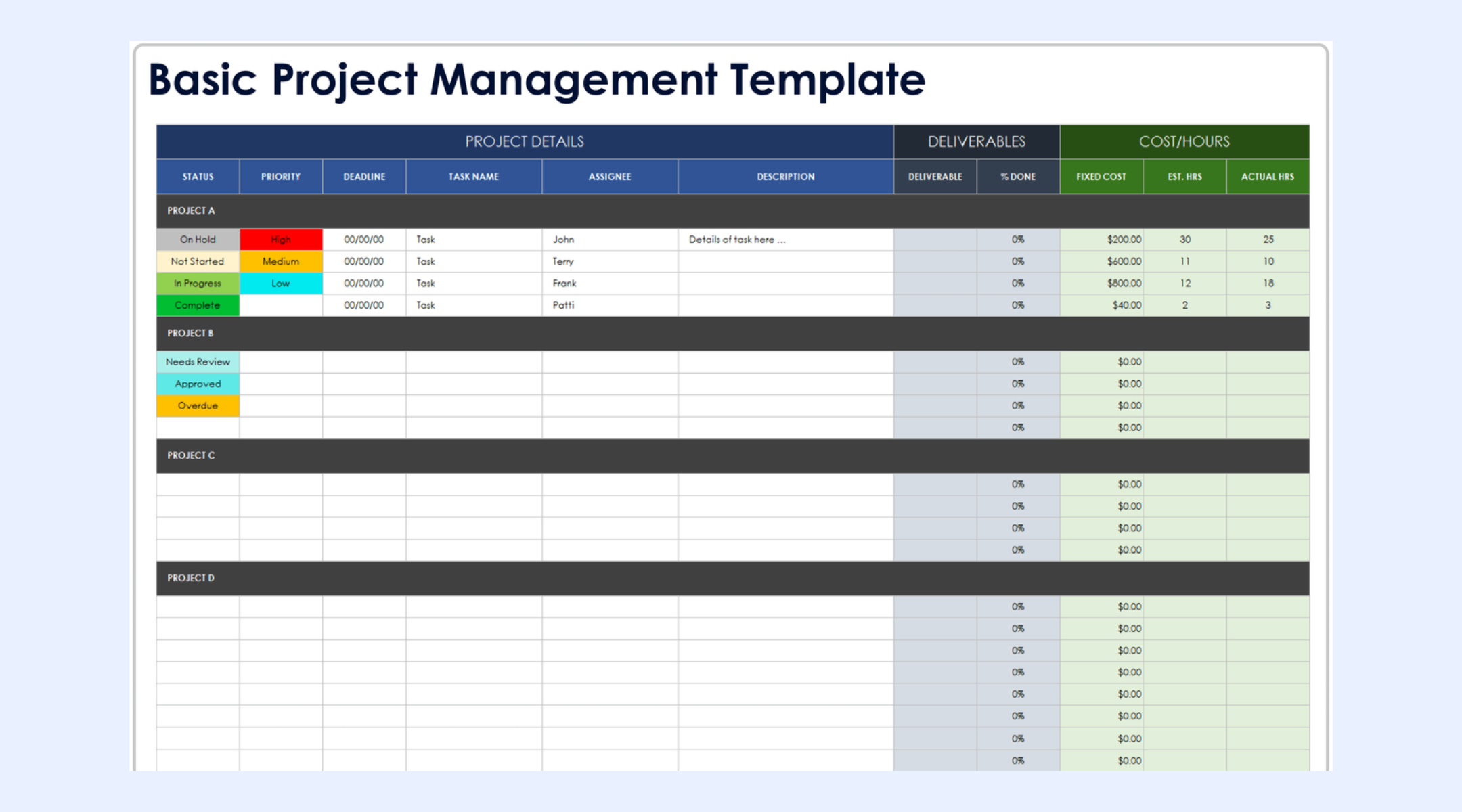Viewport: 1462px width, 812px height.
Task: Click the % DONE column header
Action: [x=1018, y=177]
